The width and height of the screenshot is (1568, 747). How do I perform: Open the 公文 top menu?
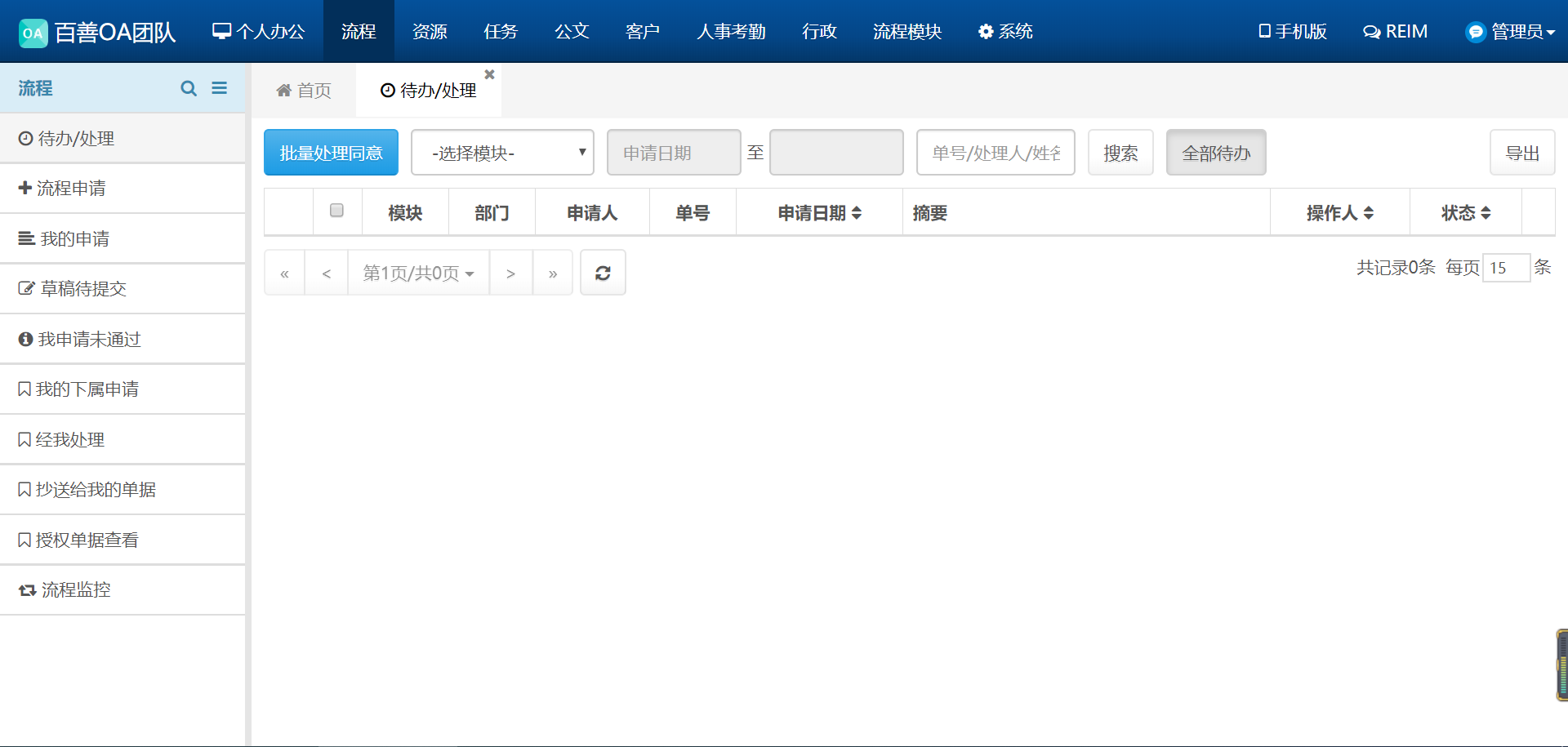click(x=572, y=32)
